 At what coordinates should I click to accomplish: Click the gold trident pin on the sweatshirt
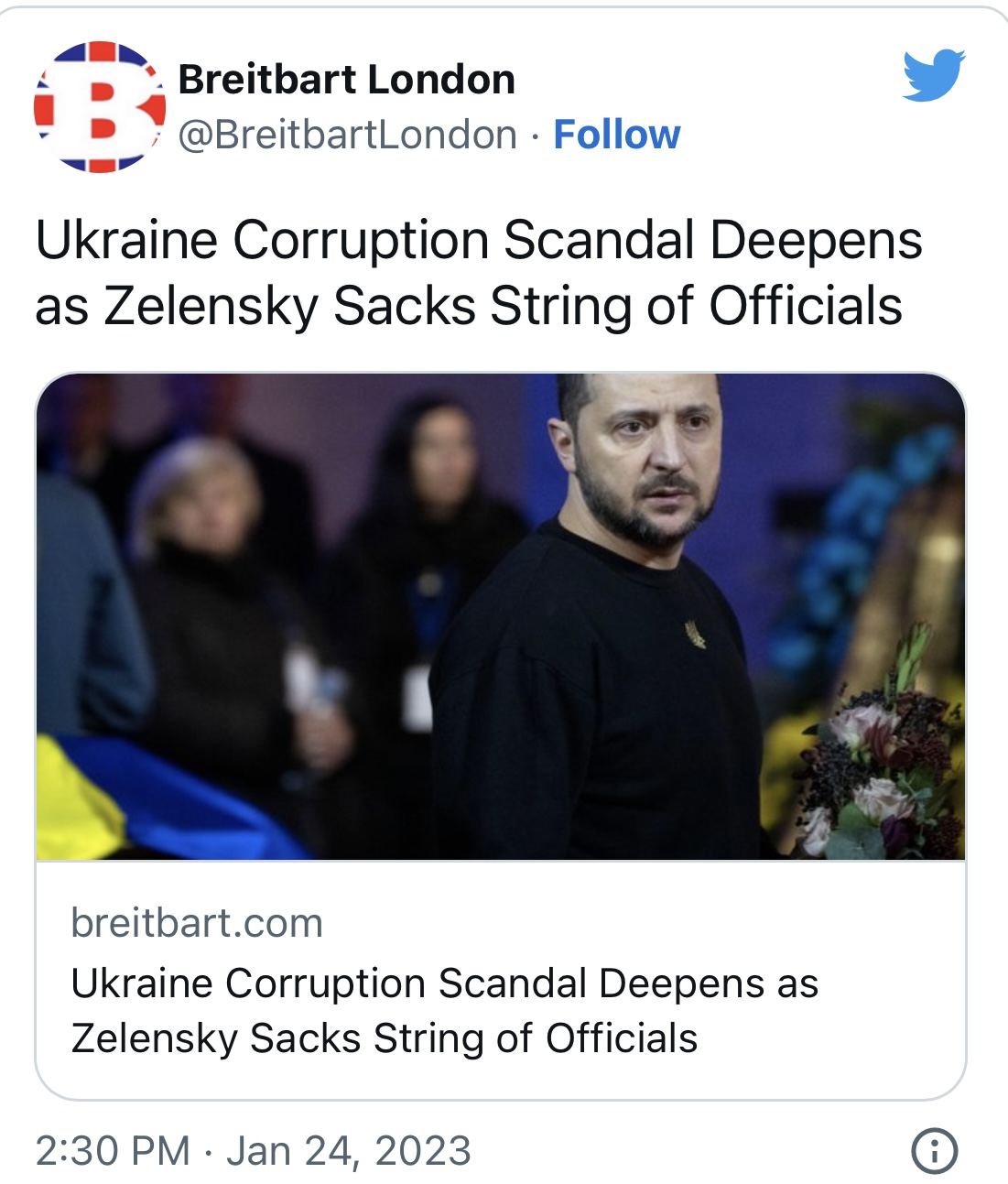pyautogui.click(x=695, y=633)
